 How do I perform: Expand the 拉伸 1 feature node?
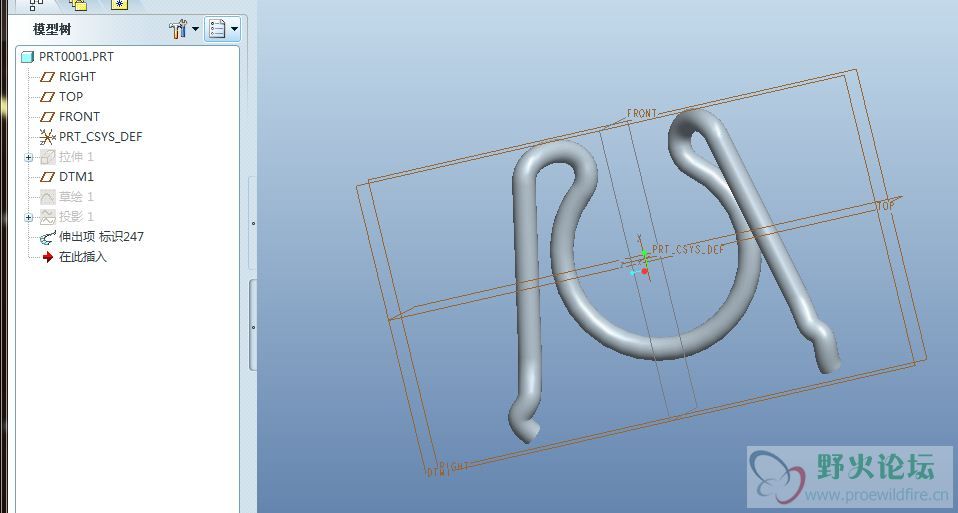point(28,158)
